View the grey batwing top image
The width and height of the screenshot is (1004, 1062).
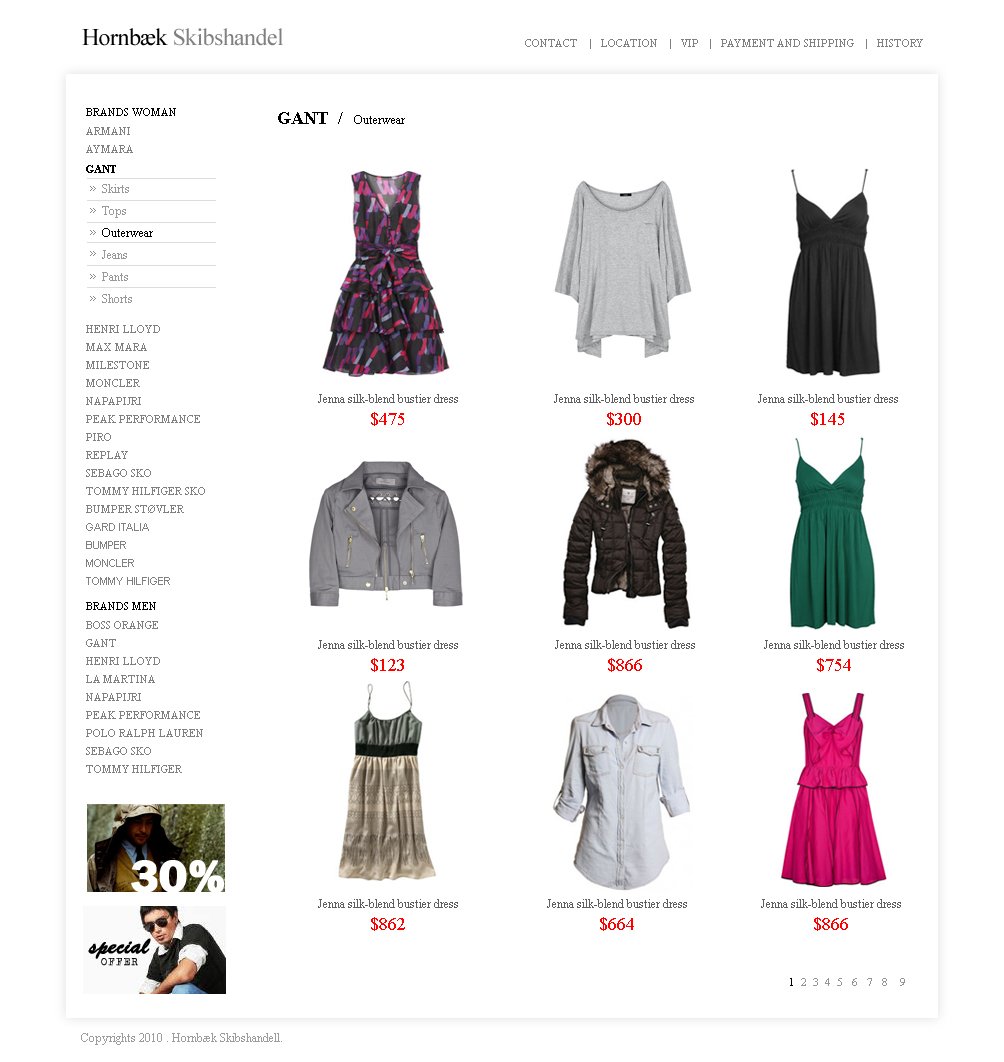[623, 268]
